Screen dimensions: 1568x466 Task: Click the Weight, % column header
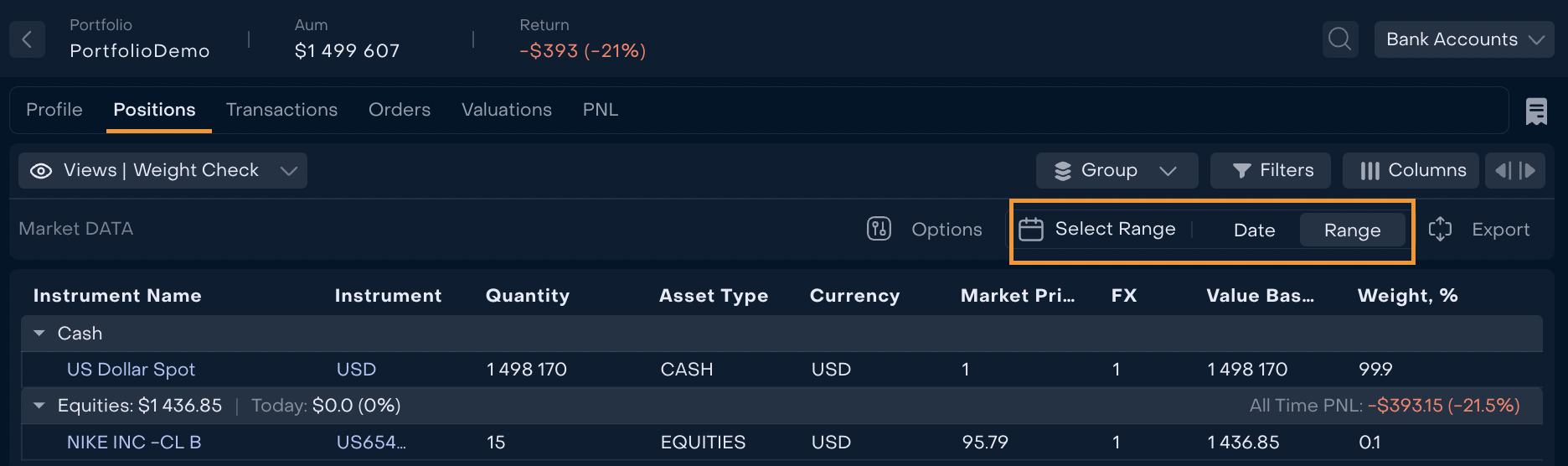(x=1407, y=296)
